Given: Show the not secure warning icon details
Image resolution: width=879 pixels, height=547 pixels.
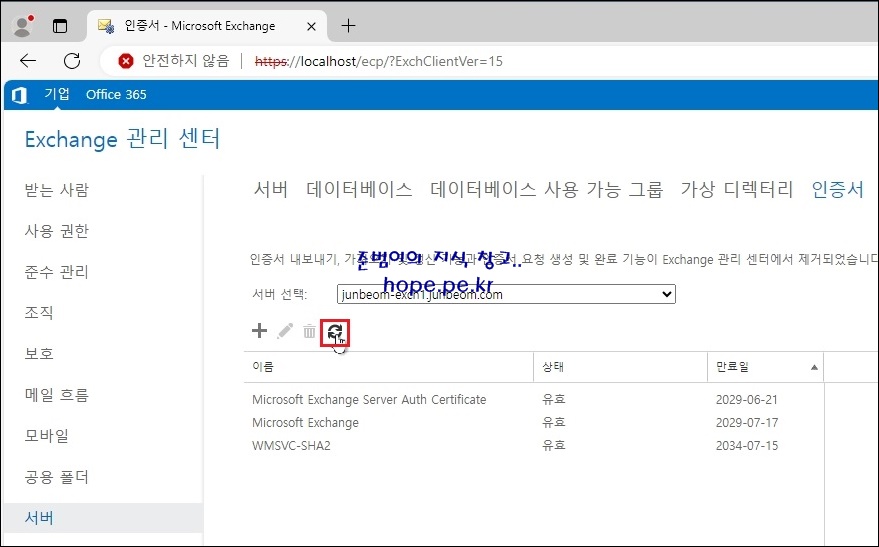Looking at the screenshot, I should pyautogui.click(x=126, y=61).
